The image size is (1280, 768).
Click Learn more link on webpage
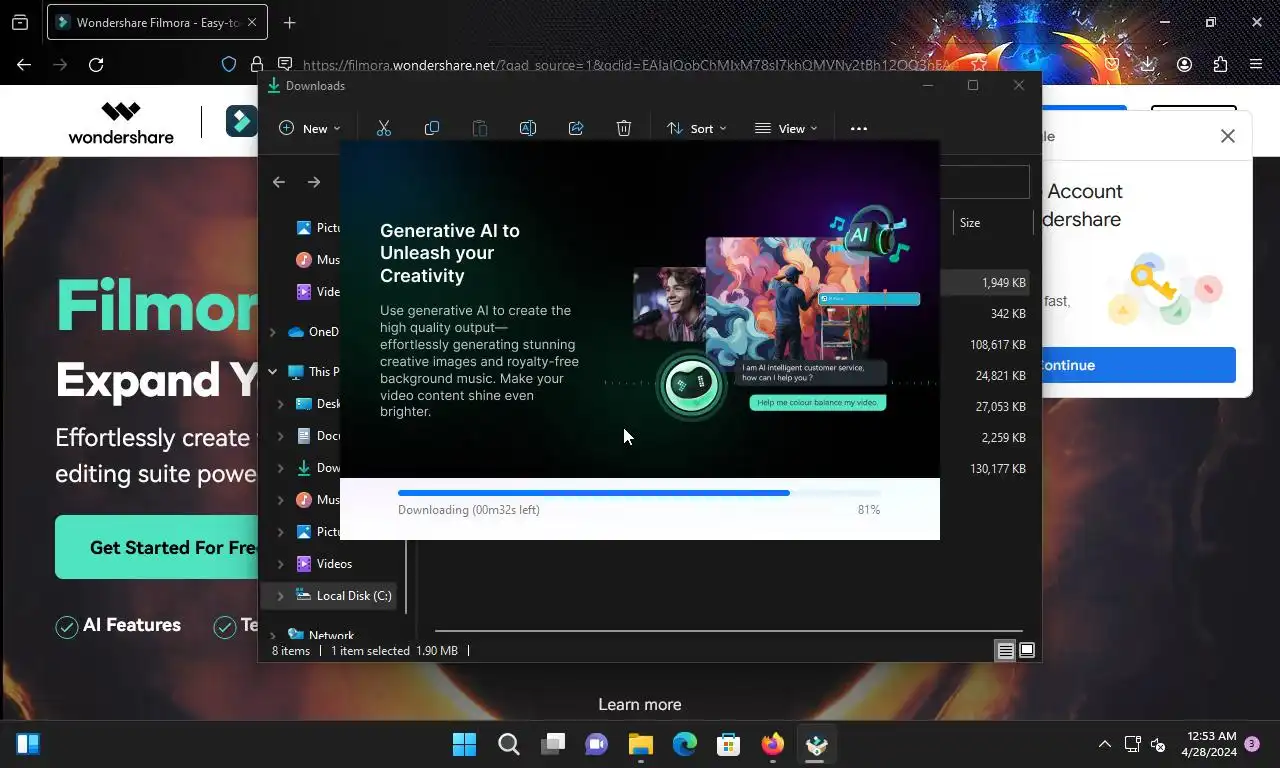(x=640, y=704)
